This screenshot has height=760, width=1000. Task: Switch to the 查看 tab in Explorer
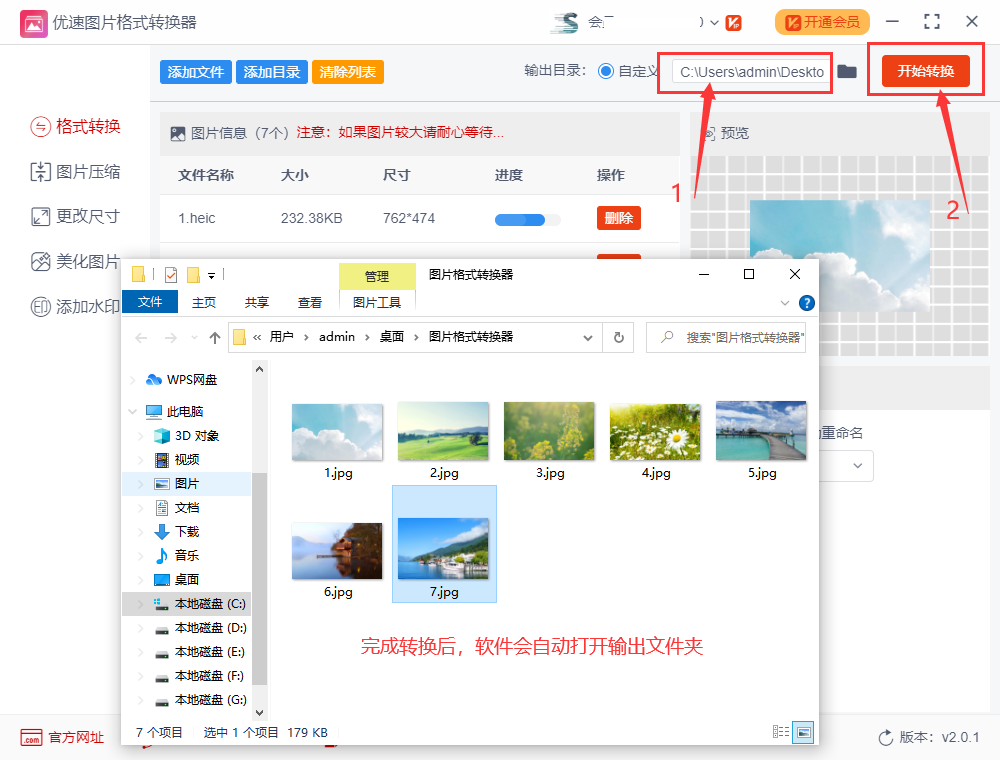tap(310, 302)
